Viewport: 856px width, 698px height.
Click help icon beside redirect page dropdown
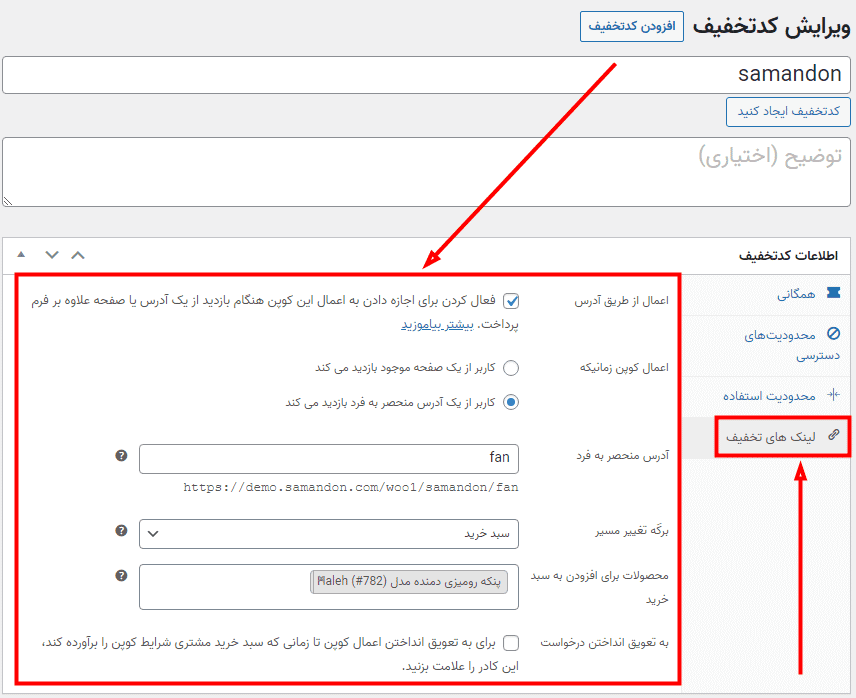pos(121,530)
